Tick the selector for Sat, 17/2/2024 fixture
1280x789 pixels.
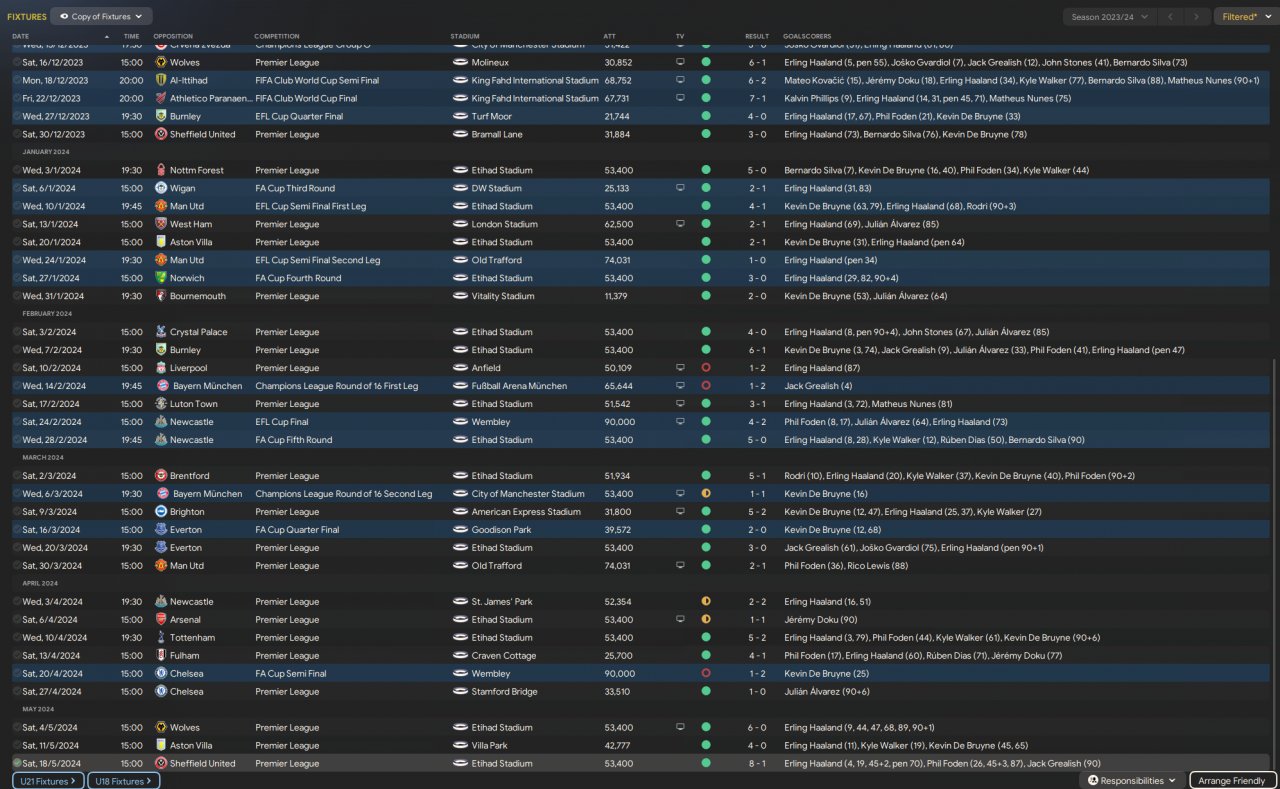17,404
